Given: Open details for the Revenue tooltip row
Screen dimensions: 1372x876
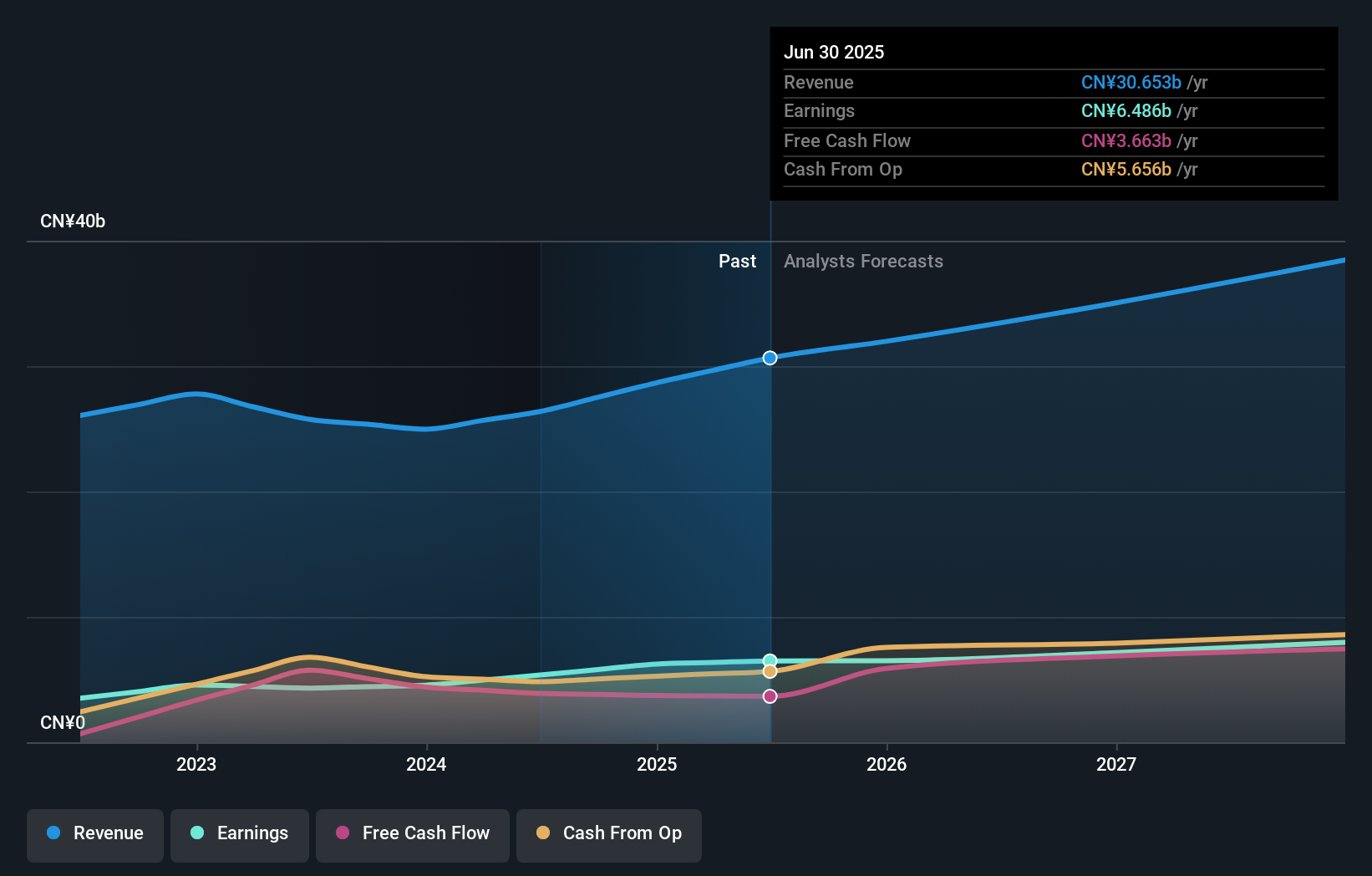Looking at the screenshot, I should pos(919,83).
